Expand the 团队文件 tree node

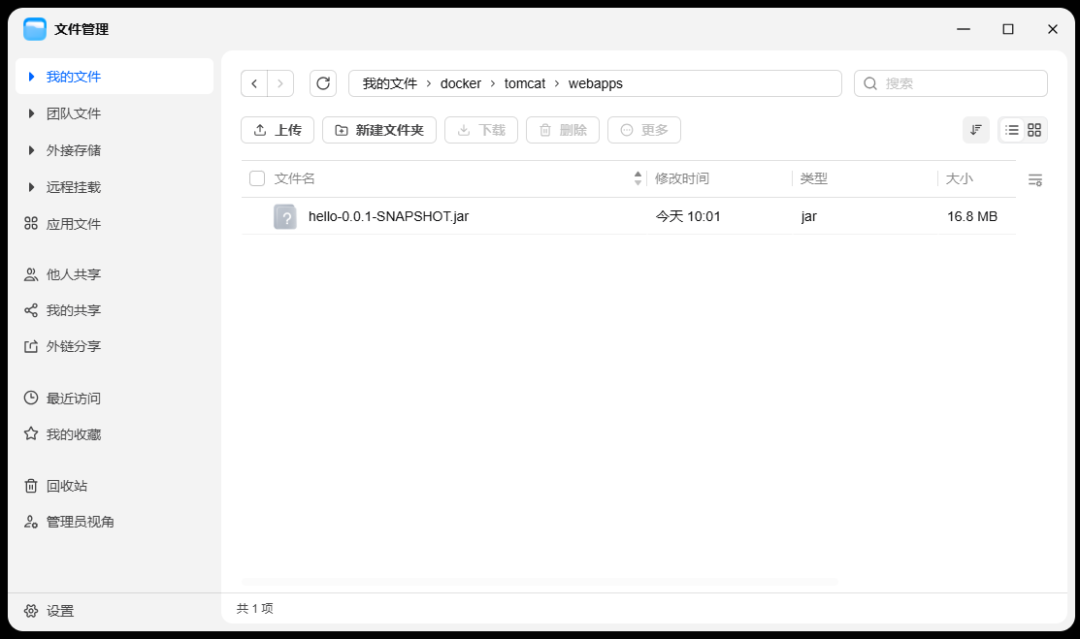(31, 114)
